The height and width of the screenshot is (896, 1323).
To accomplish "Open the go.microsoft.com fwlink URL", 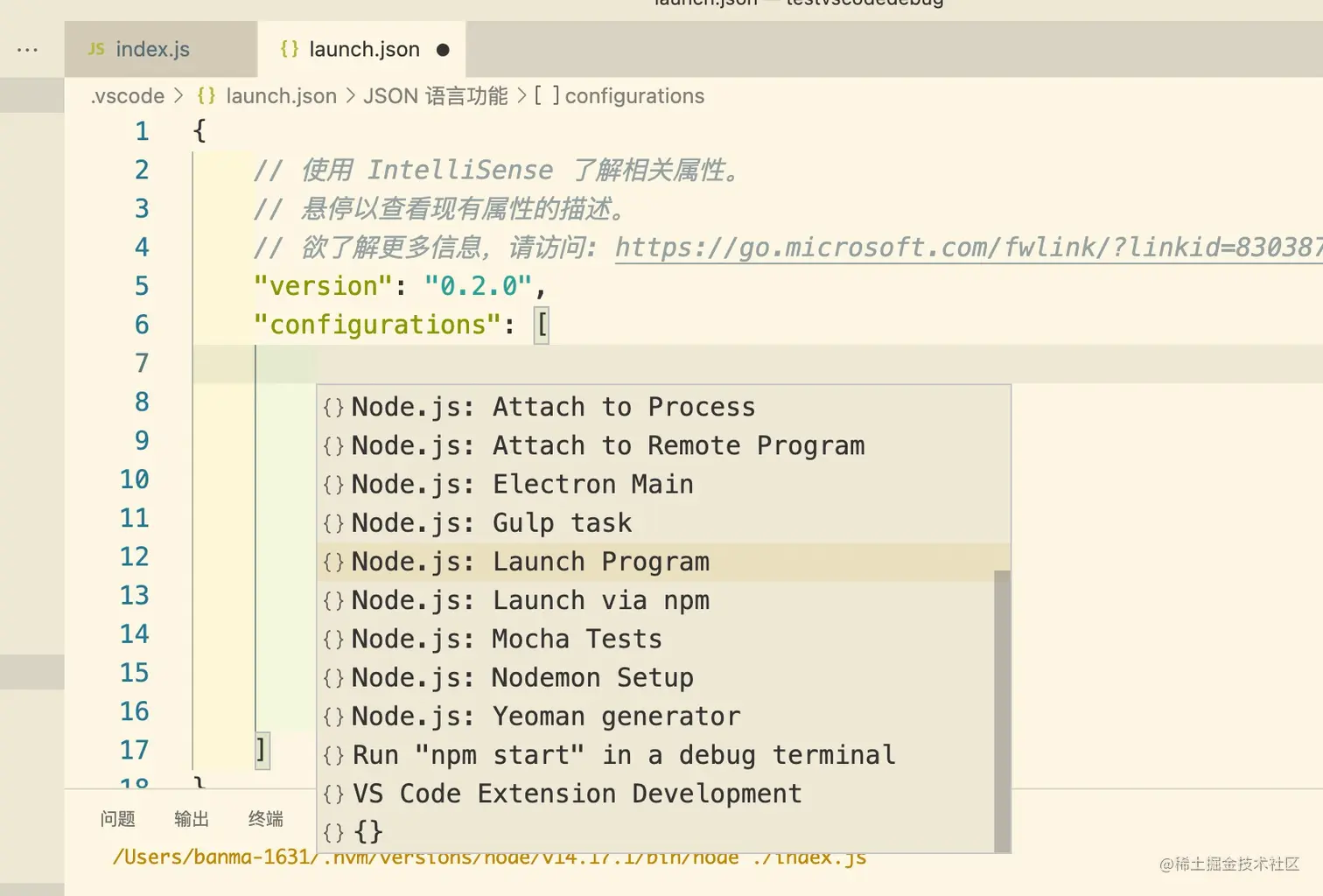I will coord(969,248).
